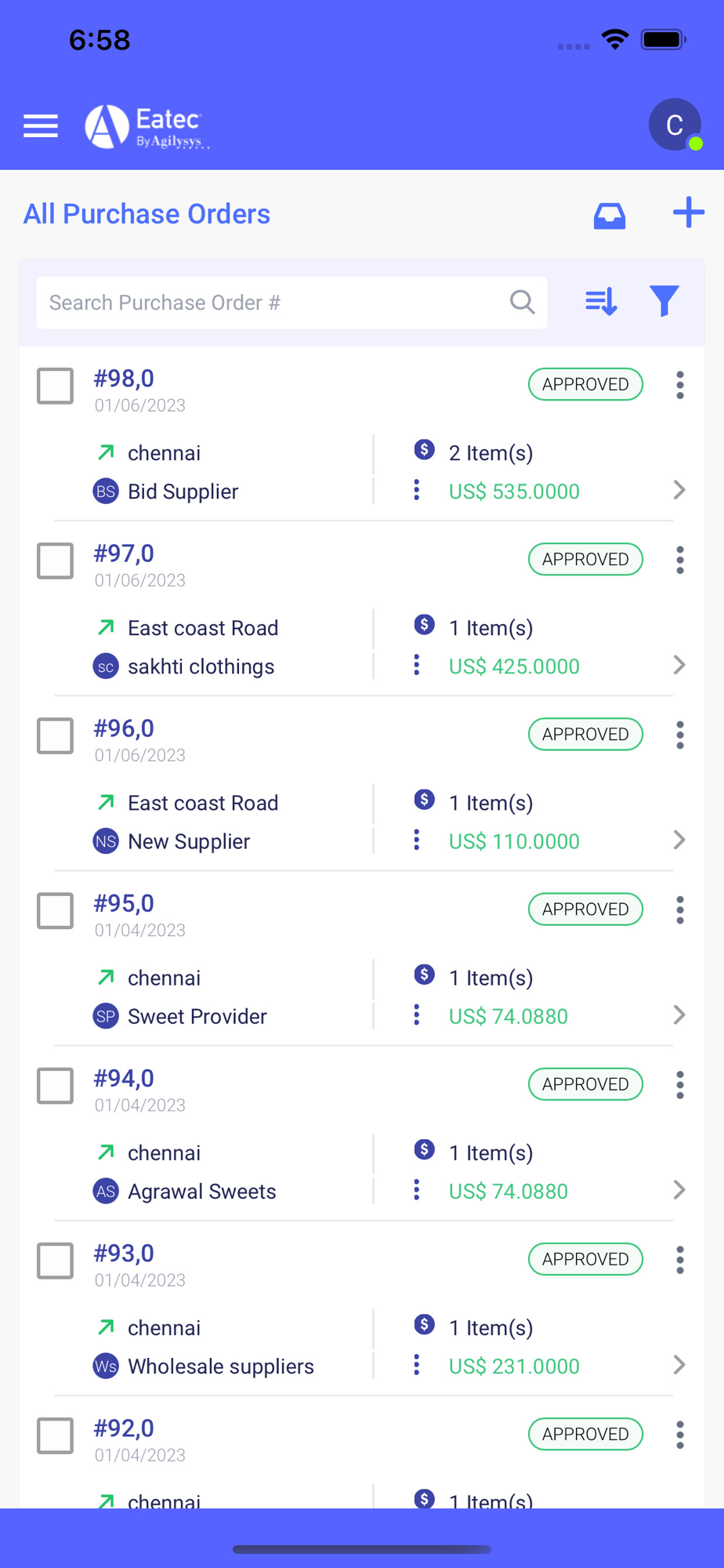Image resolution: width=724 pixels, height=1568 pixels.
Task: Open the sort order options
Action: point(601,301)
